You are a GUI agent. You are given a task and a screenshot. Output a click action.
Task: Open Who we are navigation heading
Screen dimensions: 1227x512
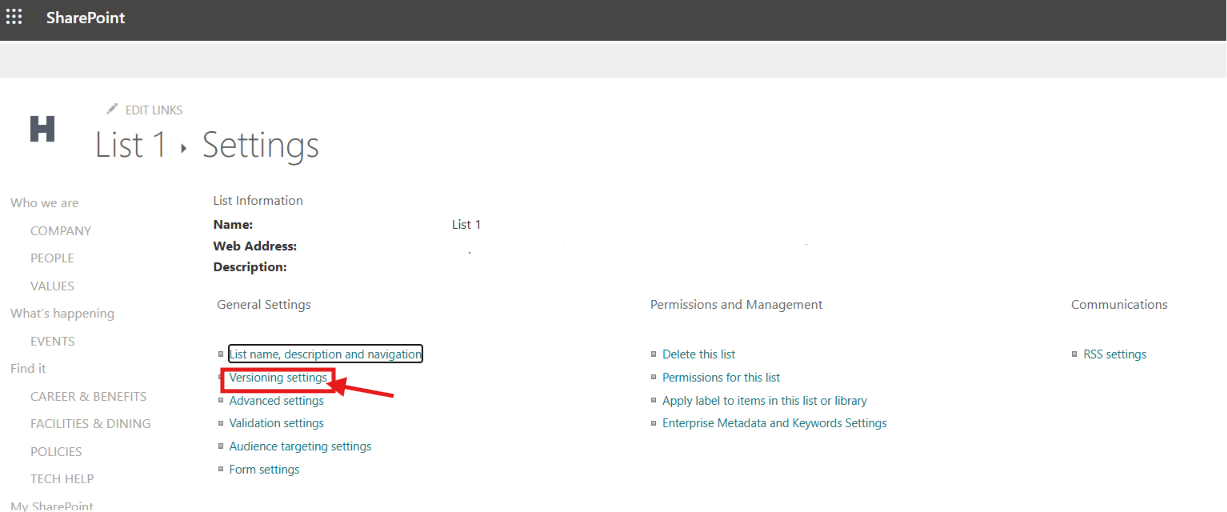(44, 203)
